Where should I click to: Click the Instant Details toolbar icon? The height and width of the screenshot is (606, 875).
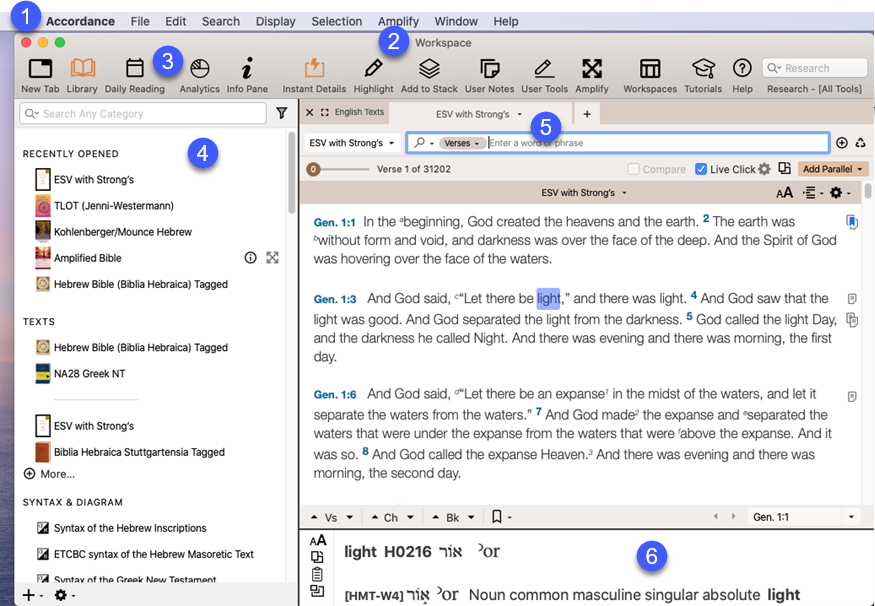(x=314, y=69)
